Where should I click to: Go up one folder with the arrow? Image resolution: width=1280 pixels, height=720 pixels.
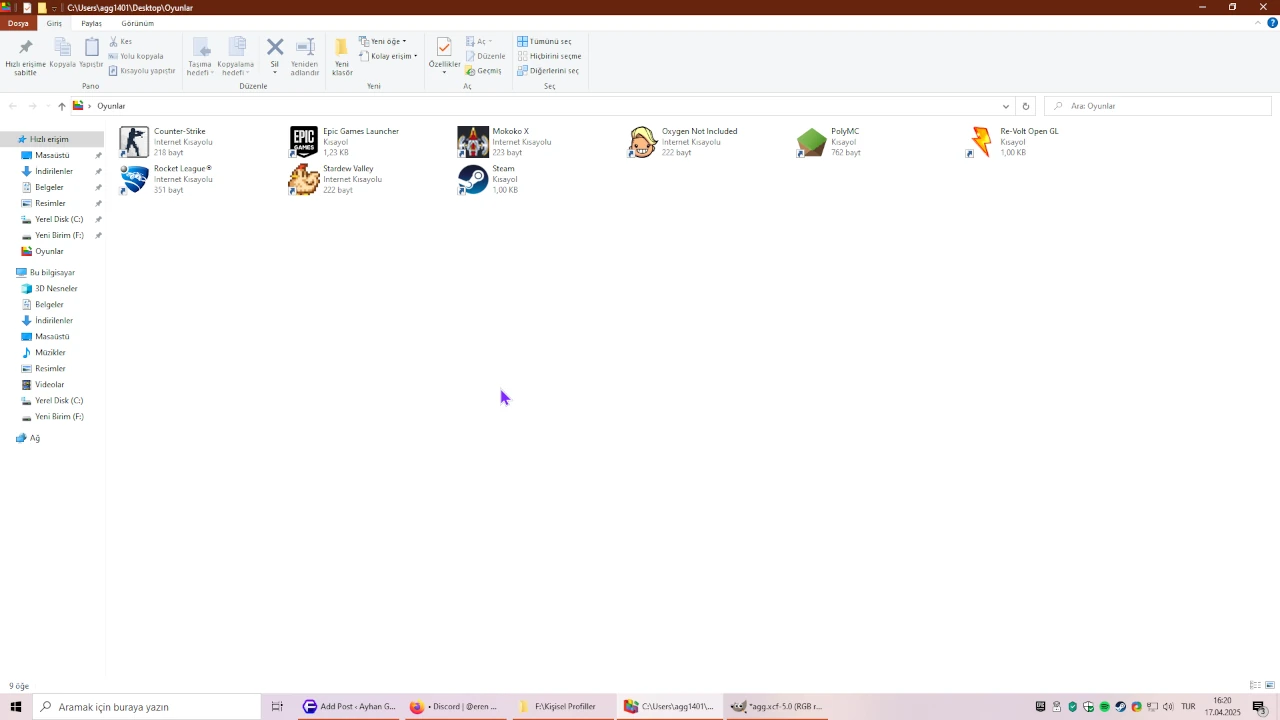click(x=61, y=106)
